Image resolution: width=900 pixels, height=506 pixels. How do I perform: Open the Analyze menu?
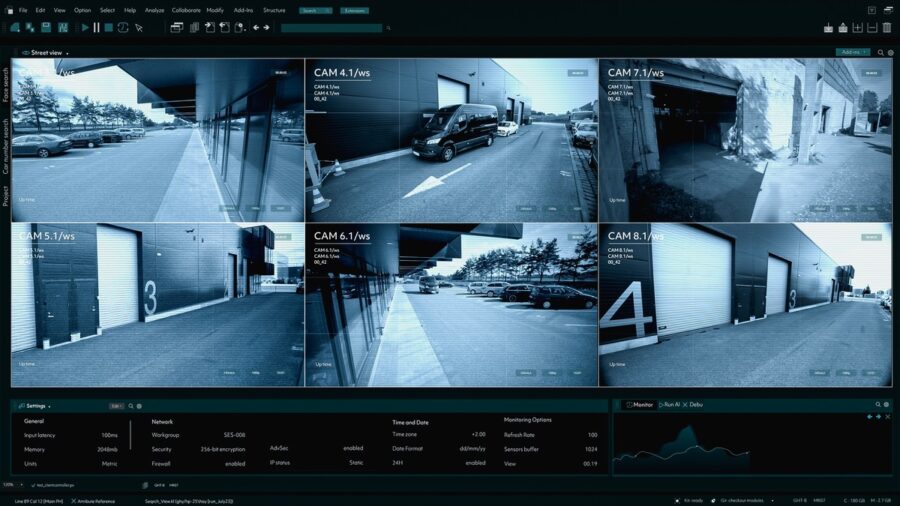pos(154,10)
